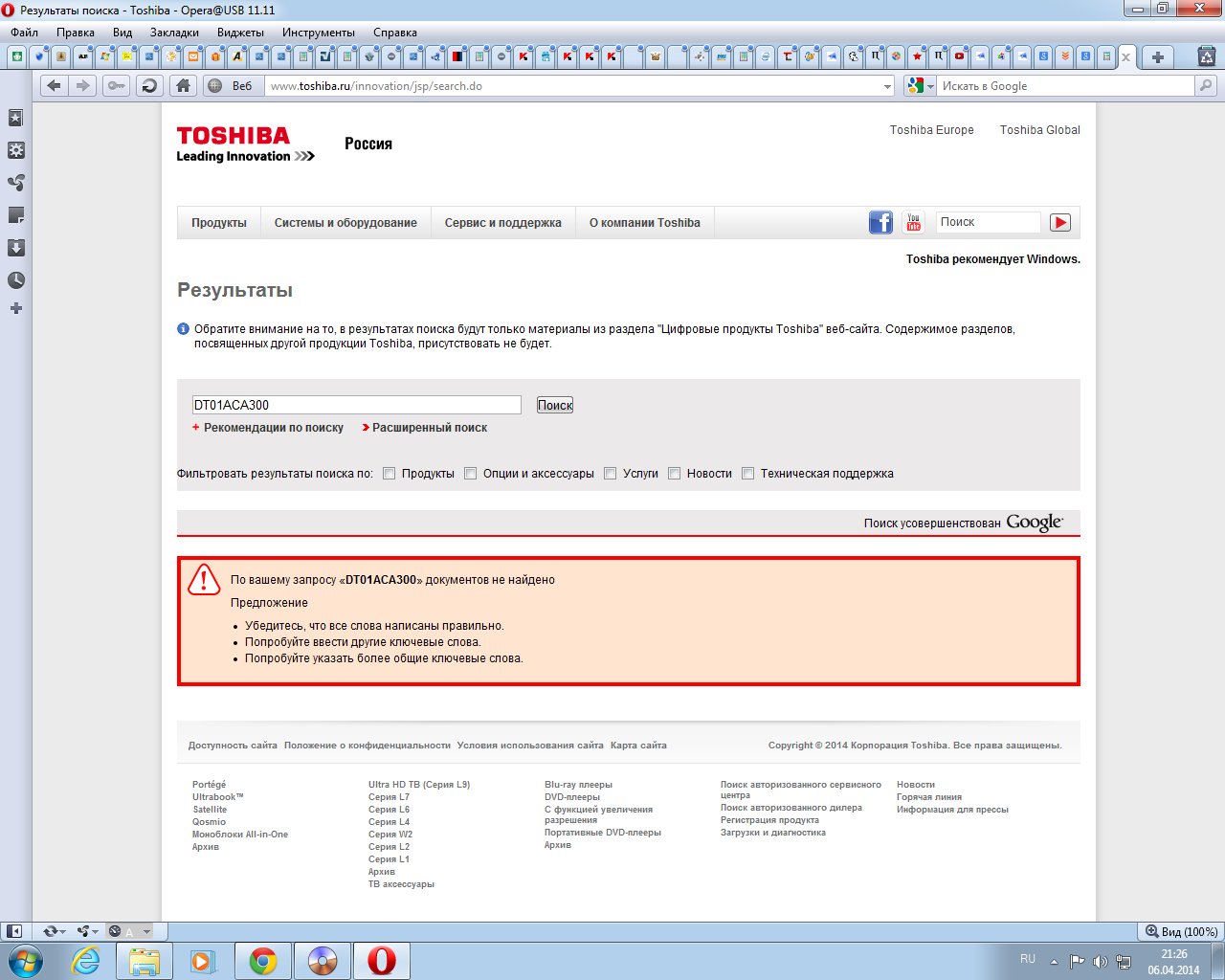1225x980 pixels.
Task: Open the Вид menu
Action: (122, 33)
